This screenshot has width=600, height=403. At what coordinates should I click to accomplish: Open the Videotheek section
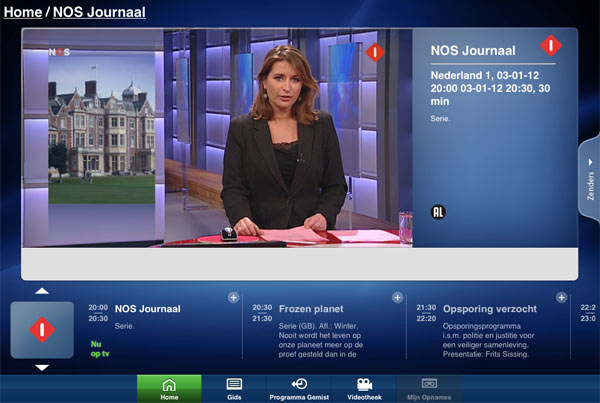(x=364, y=389)
